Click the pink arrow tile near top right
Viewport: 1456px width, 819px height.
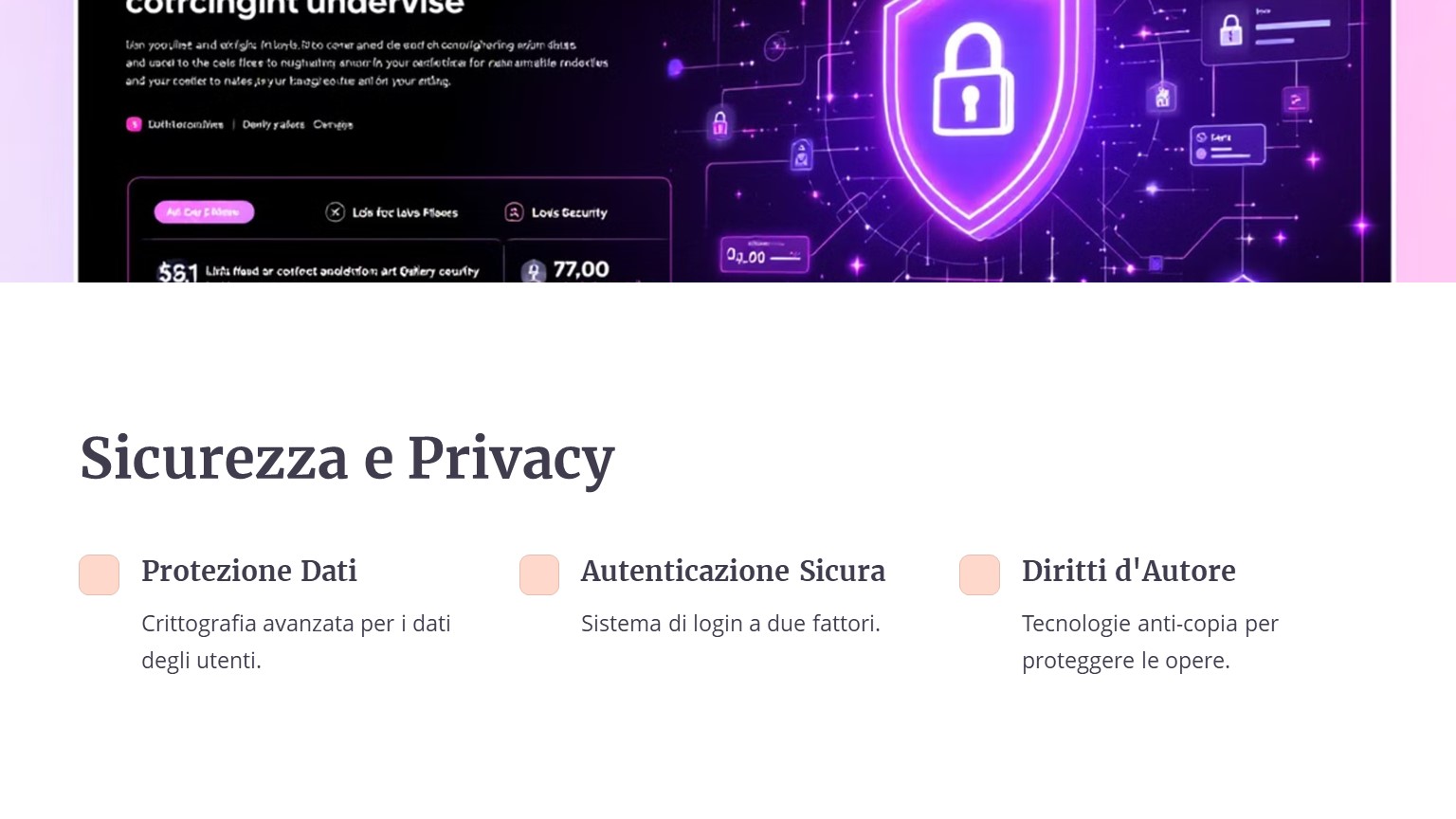1295,99
